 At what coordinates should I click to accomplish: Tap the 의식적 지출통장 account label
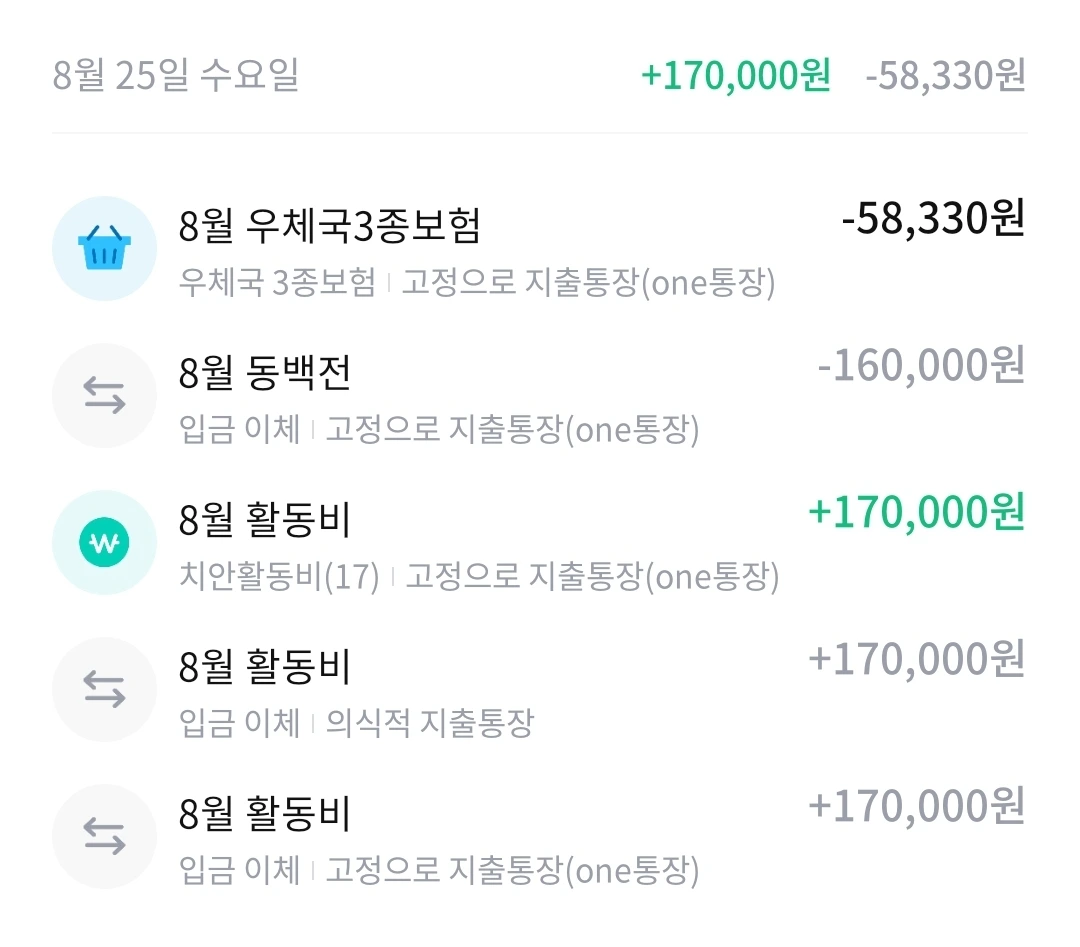pos(429,723)
